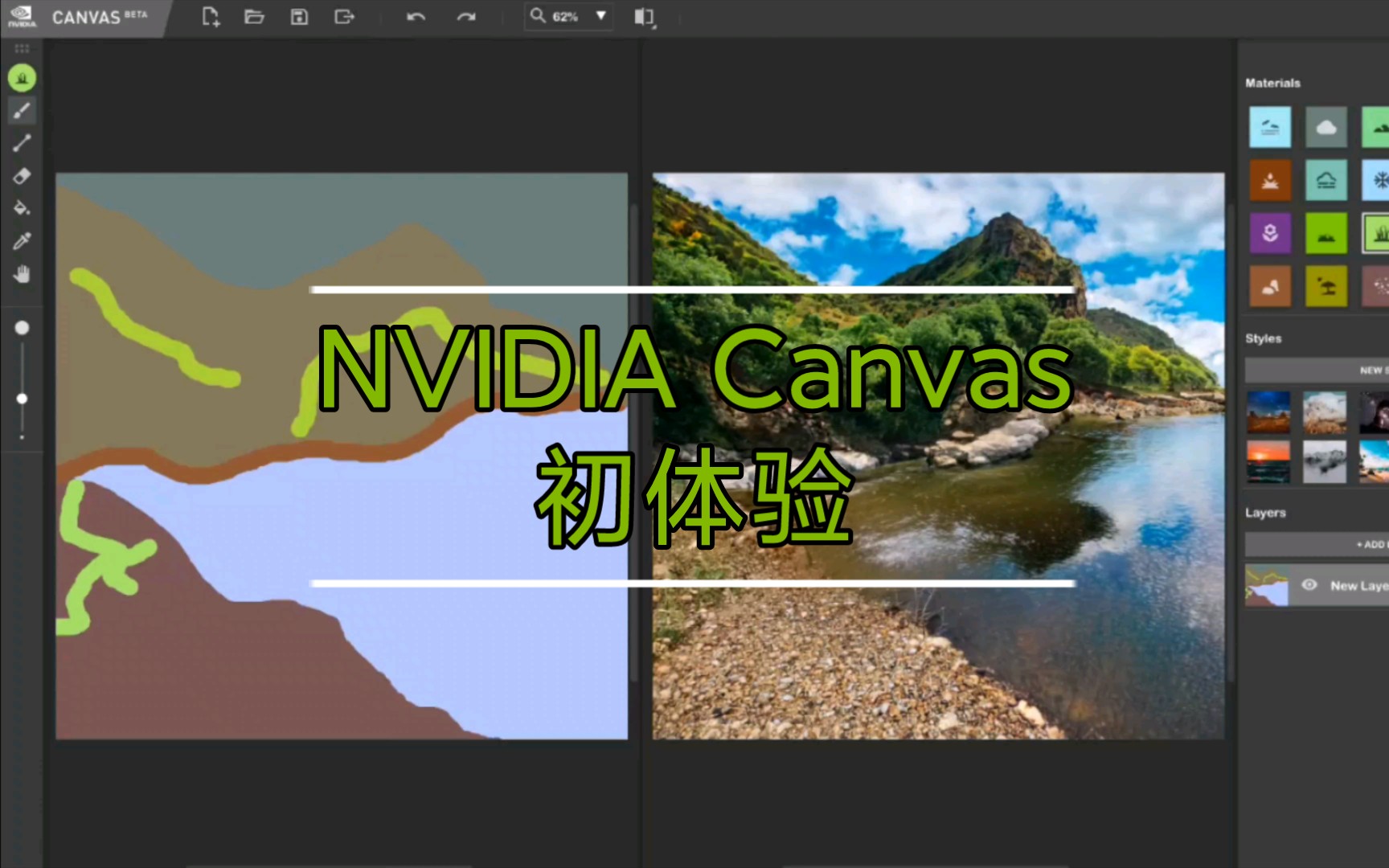Viewport: 1389px width, 868px height.
Task: Create a new canvas file
Action: (211, 17)
